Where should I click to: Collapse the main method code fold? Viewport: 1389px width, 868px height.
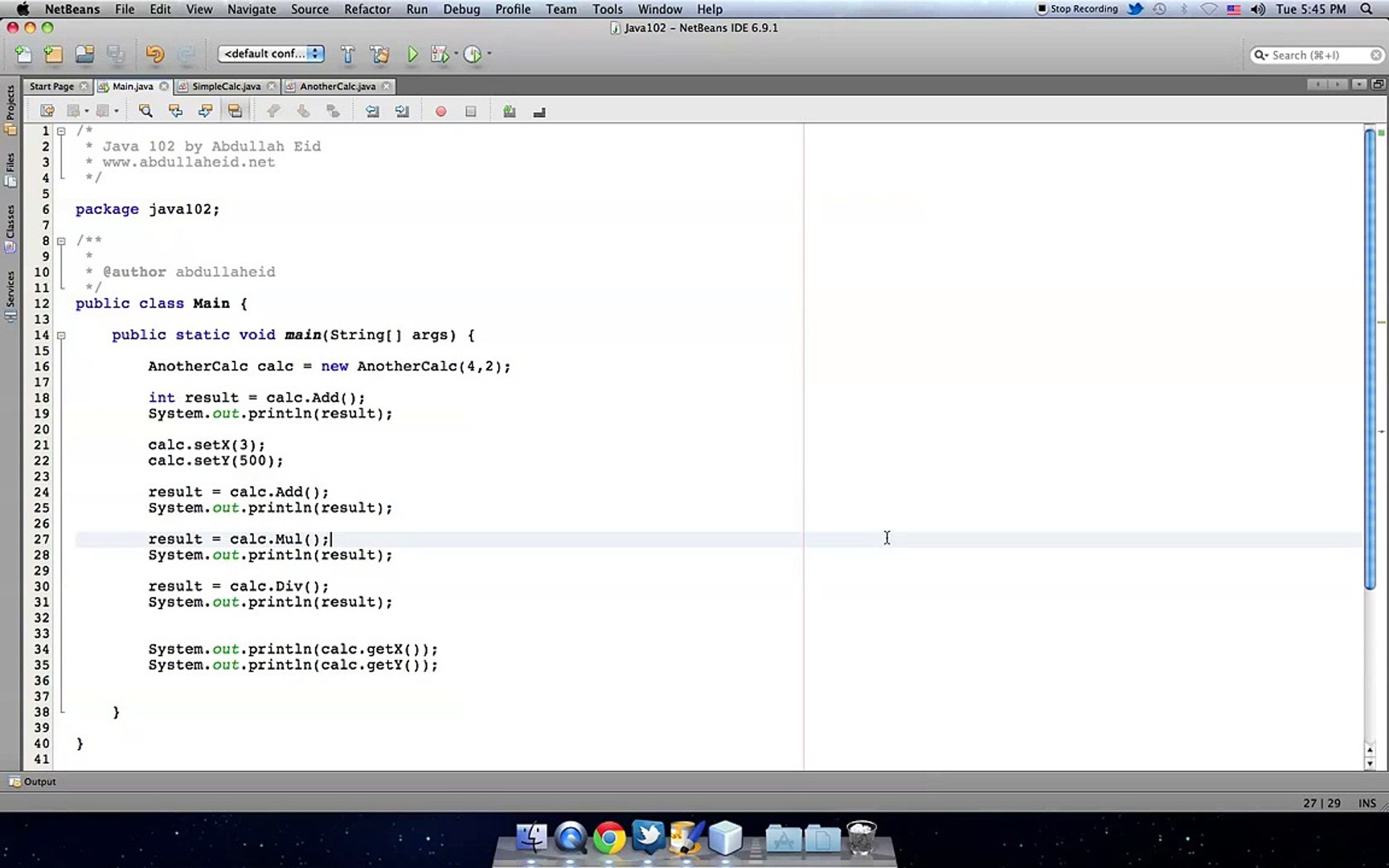pyautogui.click(x=62, y=335)
